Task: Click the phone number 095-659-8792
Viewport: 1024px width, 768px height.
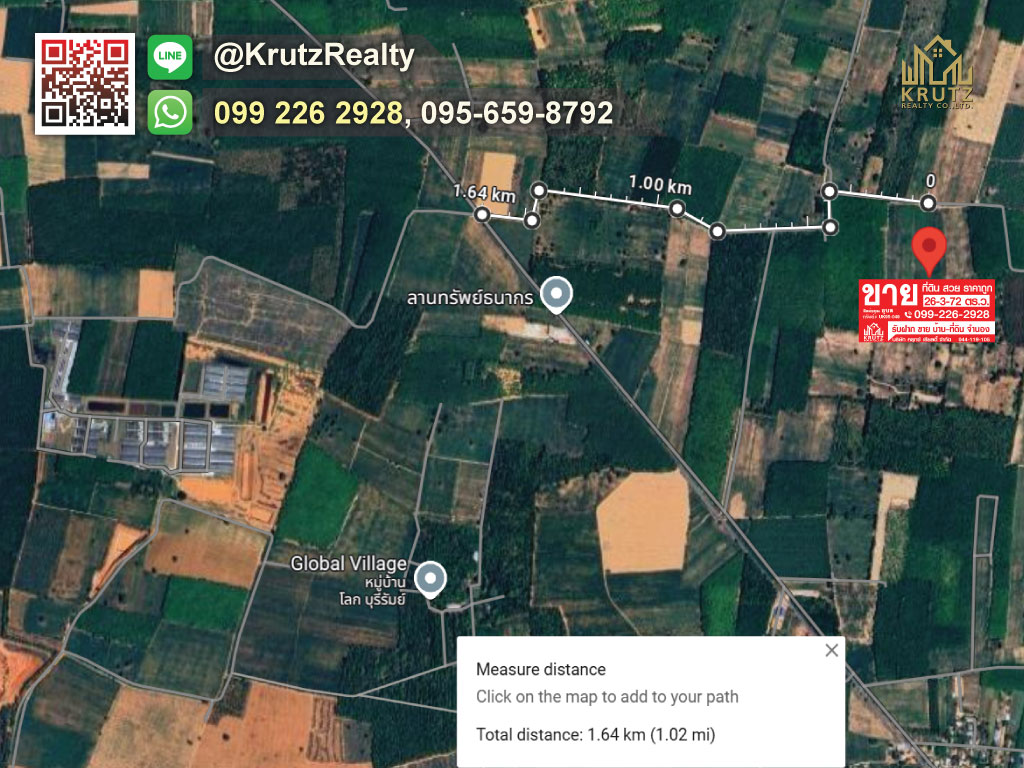Action: point(517,113)
